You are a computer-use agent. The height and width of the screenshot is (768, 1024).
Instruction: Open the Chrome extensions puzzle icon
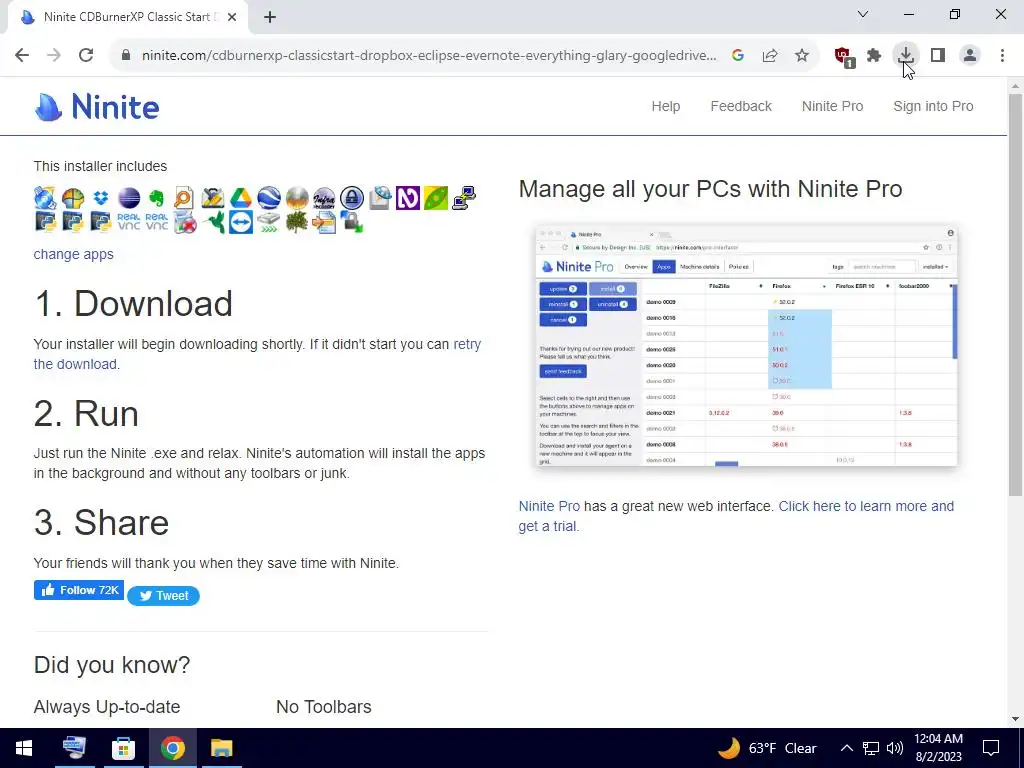pyautogui.click(x=874, y=55)
